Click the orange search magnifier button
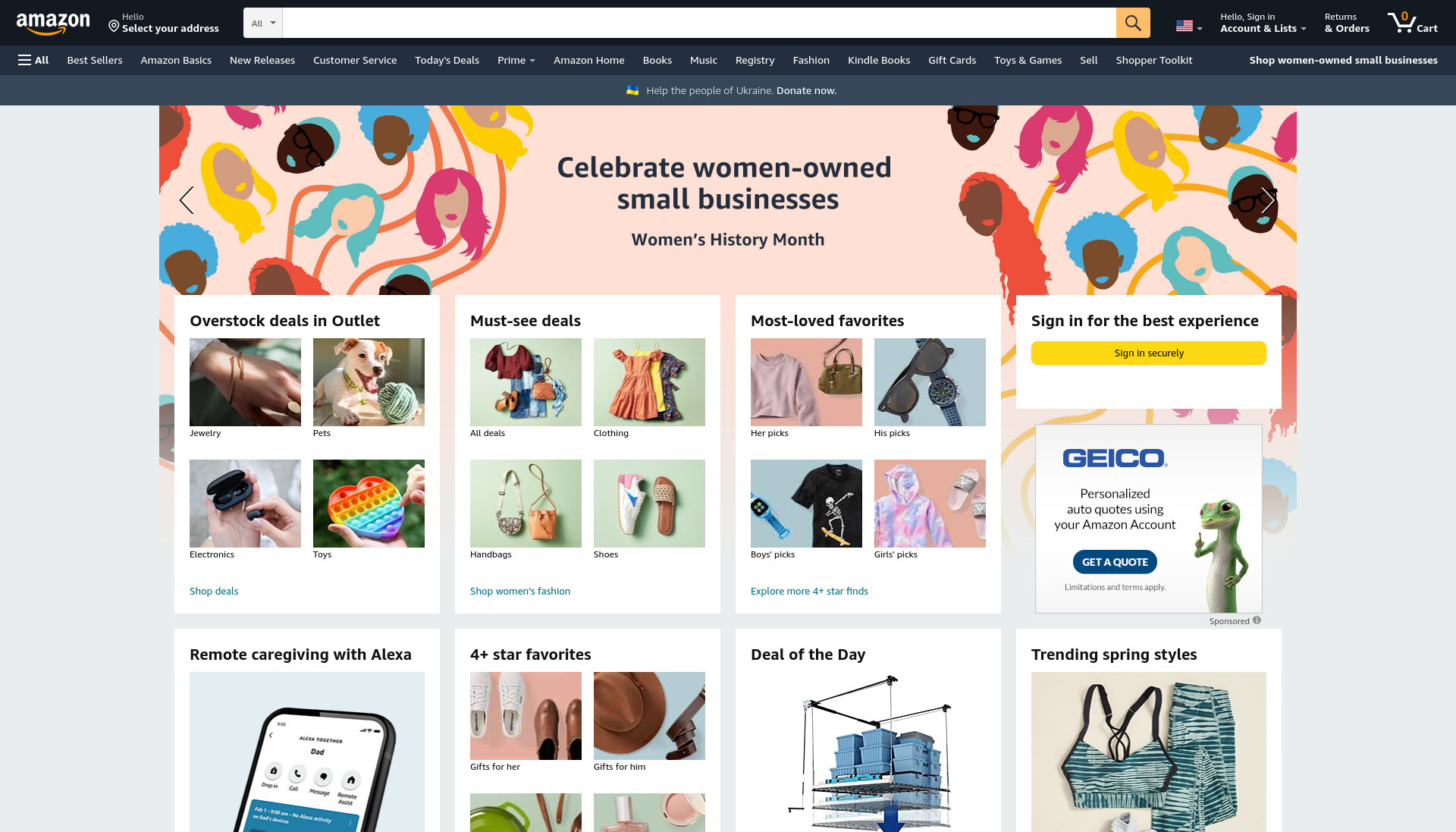Screen dimensions: 1456x832 pyautogui.click(x=1133, y=23)
